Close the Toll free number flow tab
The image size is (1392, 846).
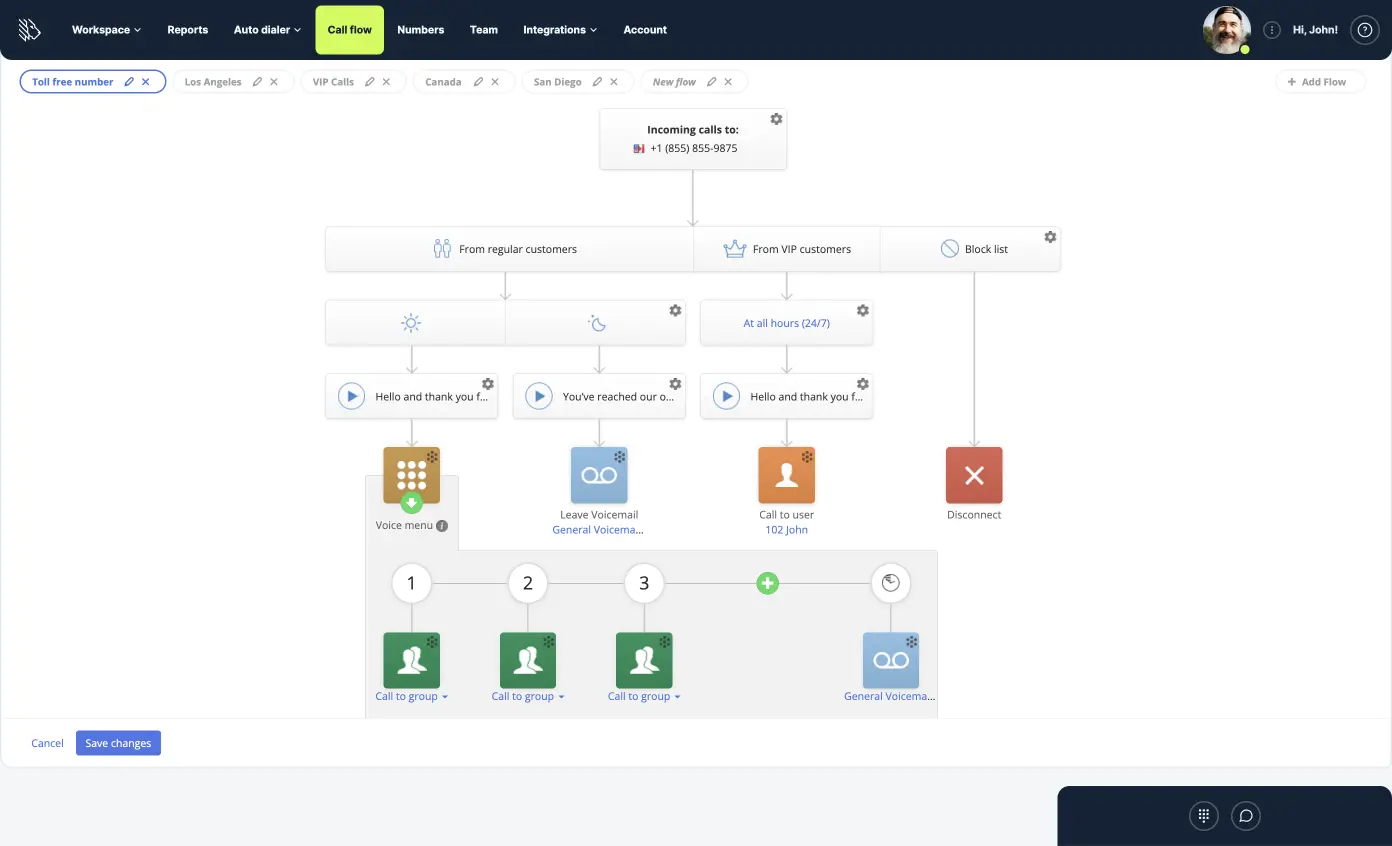146,82
